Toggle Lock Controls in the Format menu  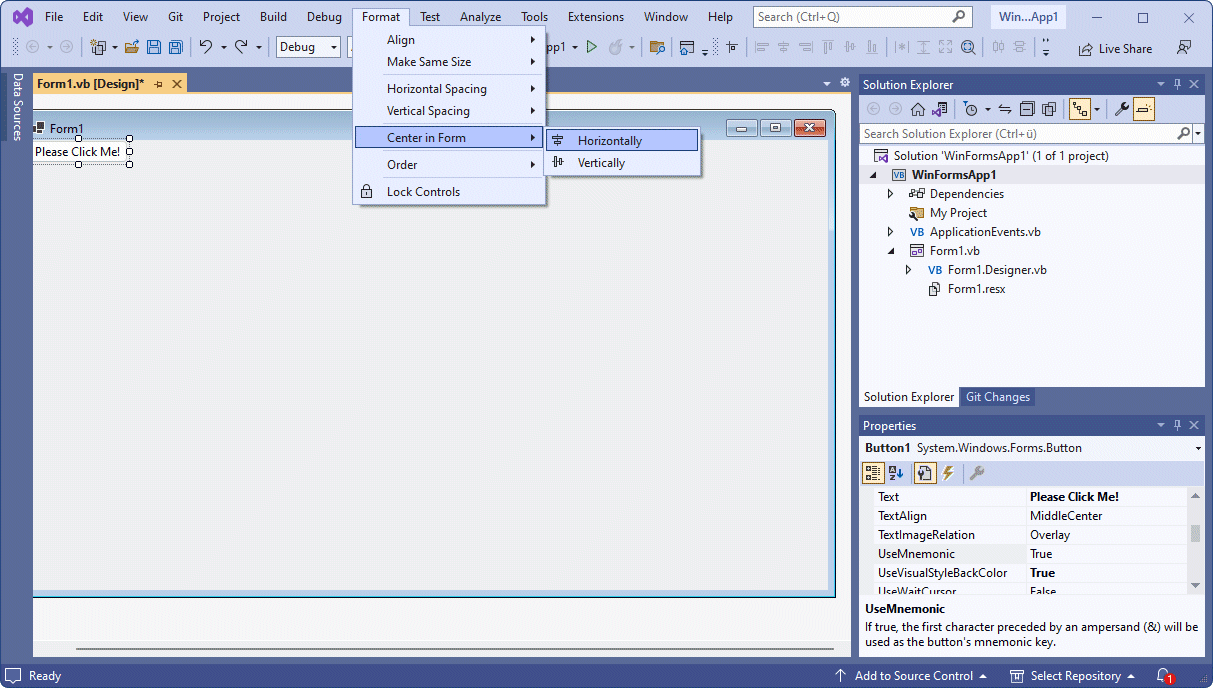[423, 192]
